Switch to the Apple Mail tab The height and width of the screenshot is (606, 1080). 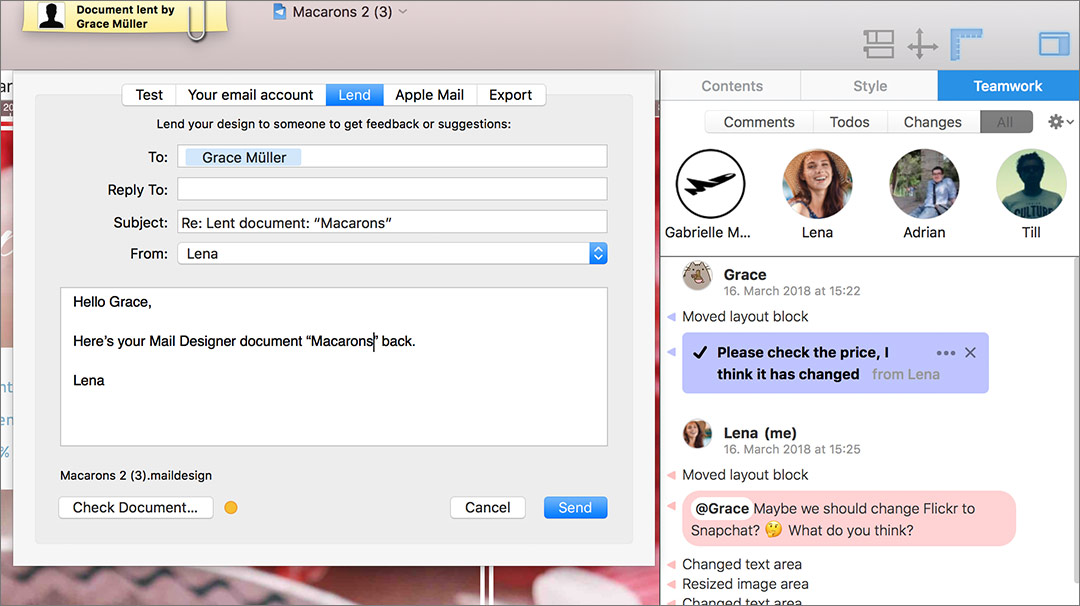click(430, 95)
